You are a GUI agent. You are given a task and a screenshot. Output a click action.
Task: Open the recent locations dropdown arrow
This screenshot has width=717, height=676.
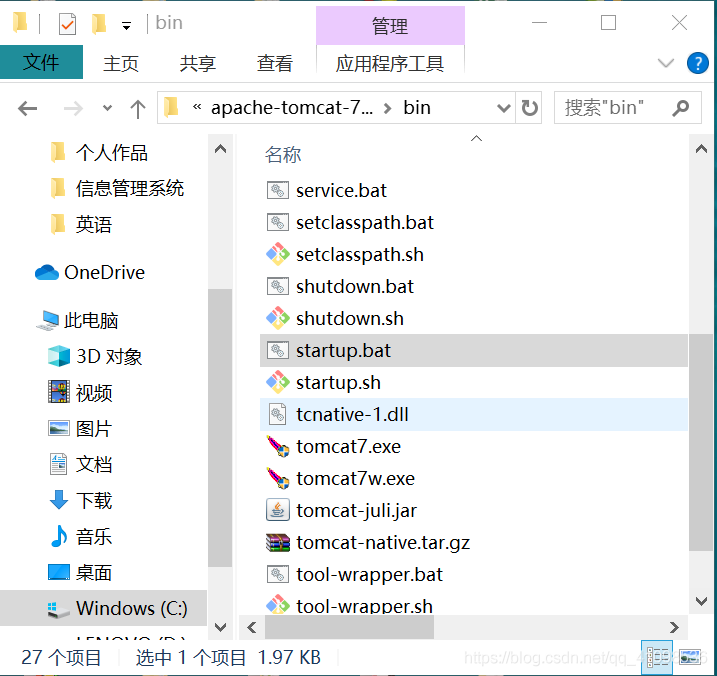tap(107, 108)
